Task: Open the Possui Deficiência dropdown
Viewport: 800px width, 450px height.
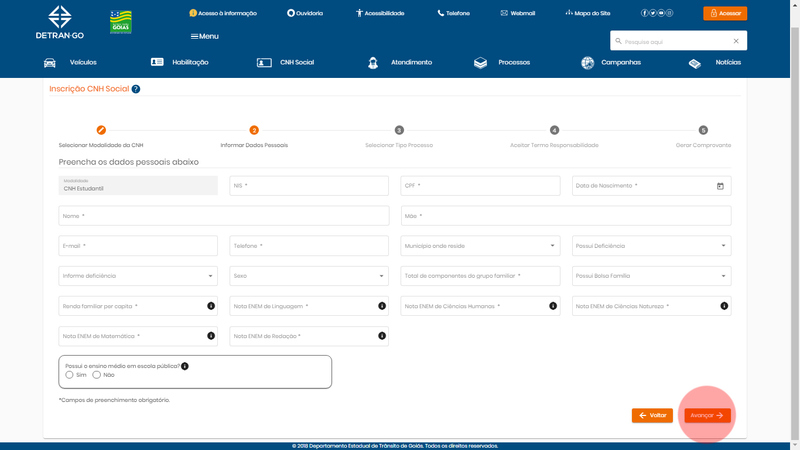Action: click(651, 246)
